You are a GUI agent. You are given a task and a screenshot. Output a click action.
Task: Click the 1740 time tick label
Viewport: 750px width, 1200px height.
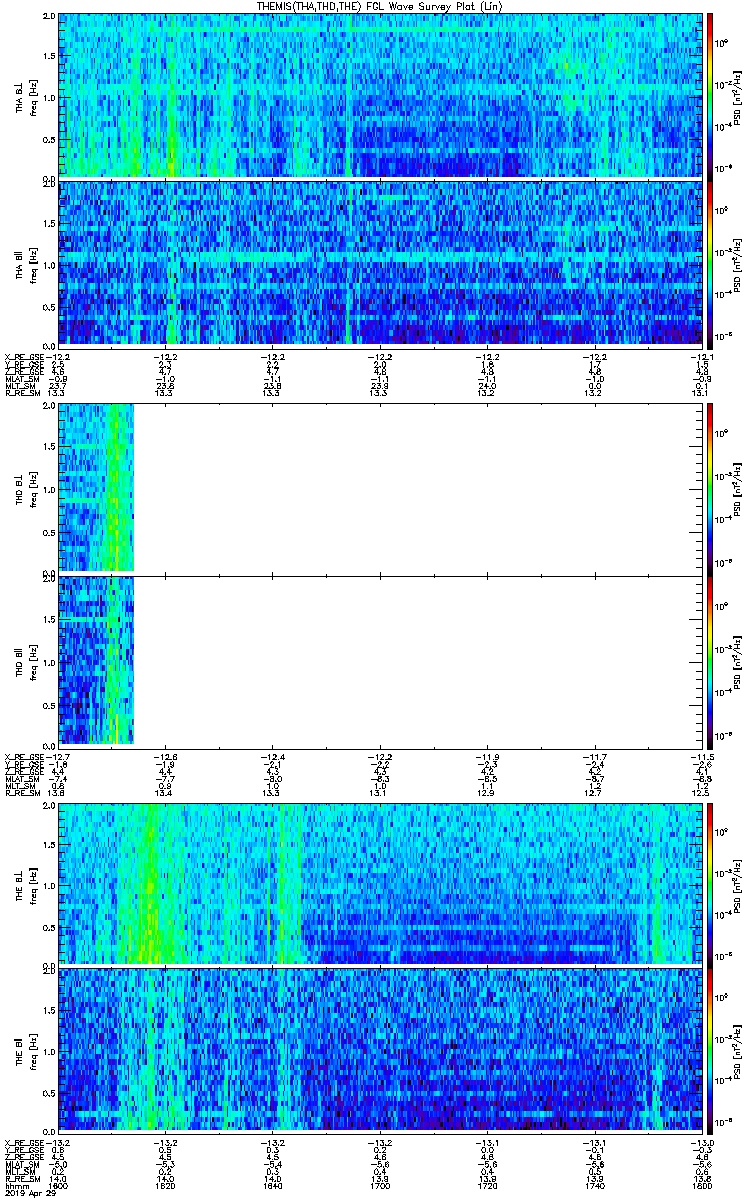click(593, 1187)
